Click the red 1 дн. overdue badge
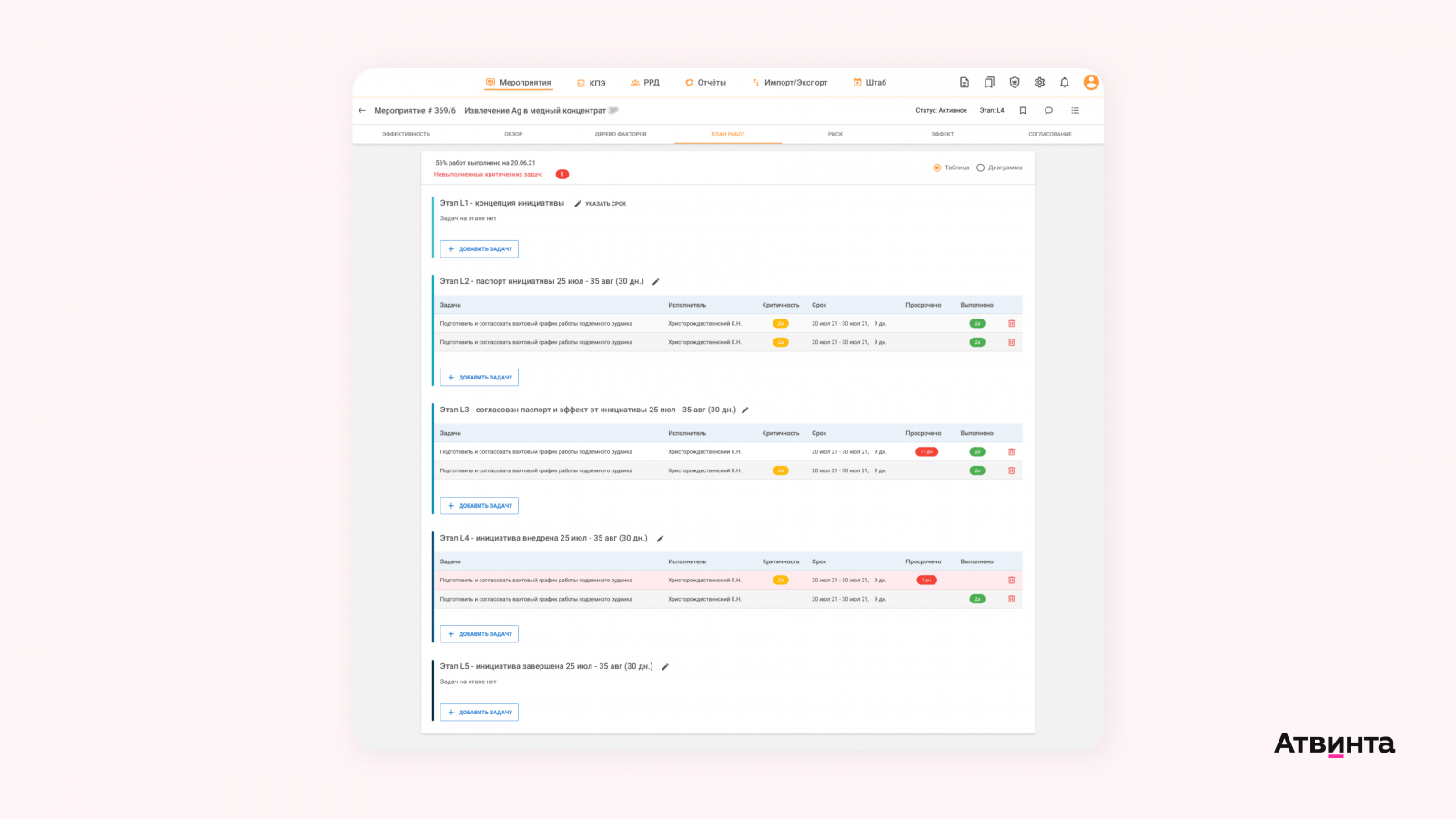1456x819 pixels. [x=926, y=581]
